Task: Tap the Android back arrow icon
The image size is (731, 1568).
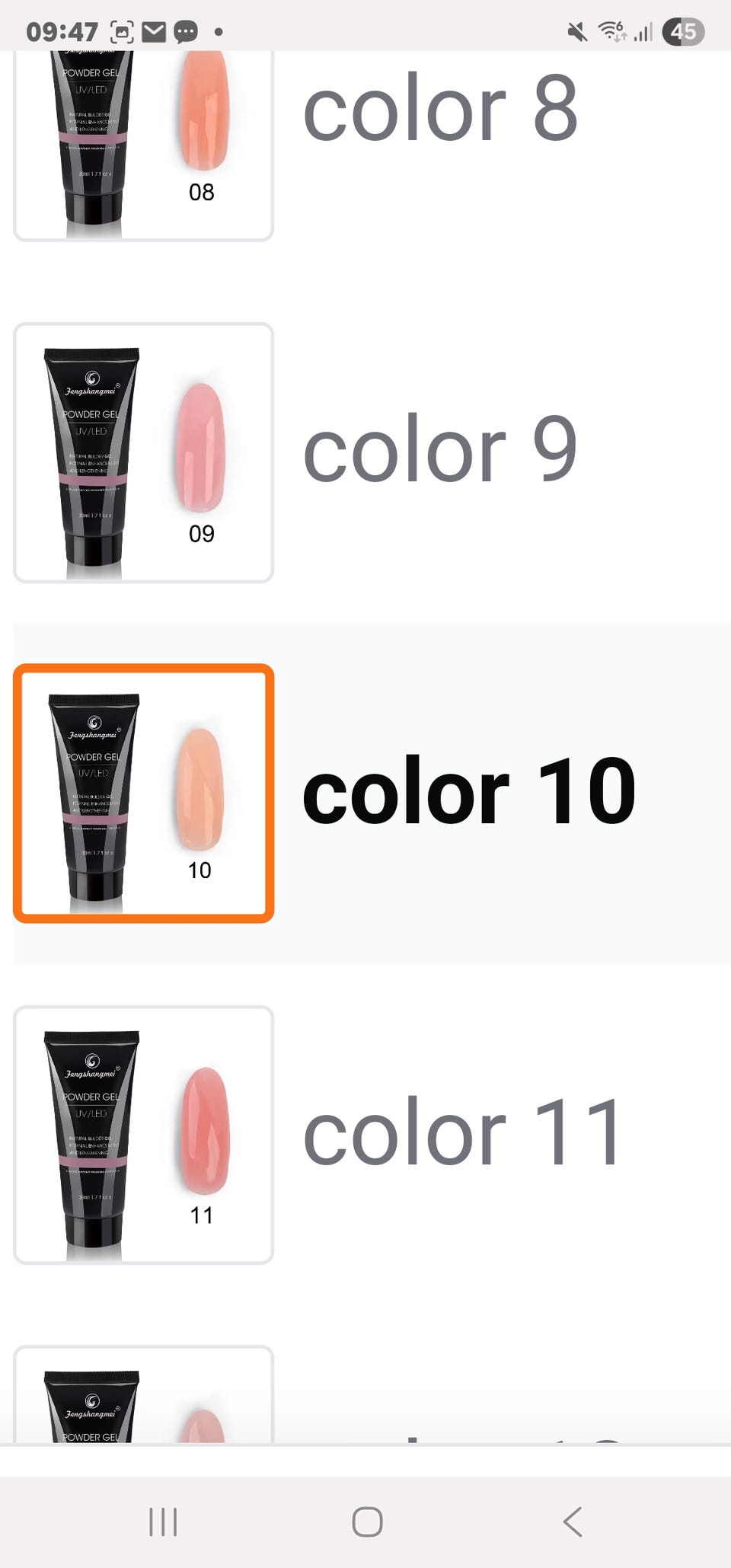Action: click(x=572, y=1522)
